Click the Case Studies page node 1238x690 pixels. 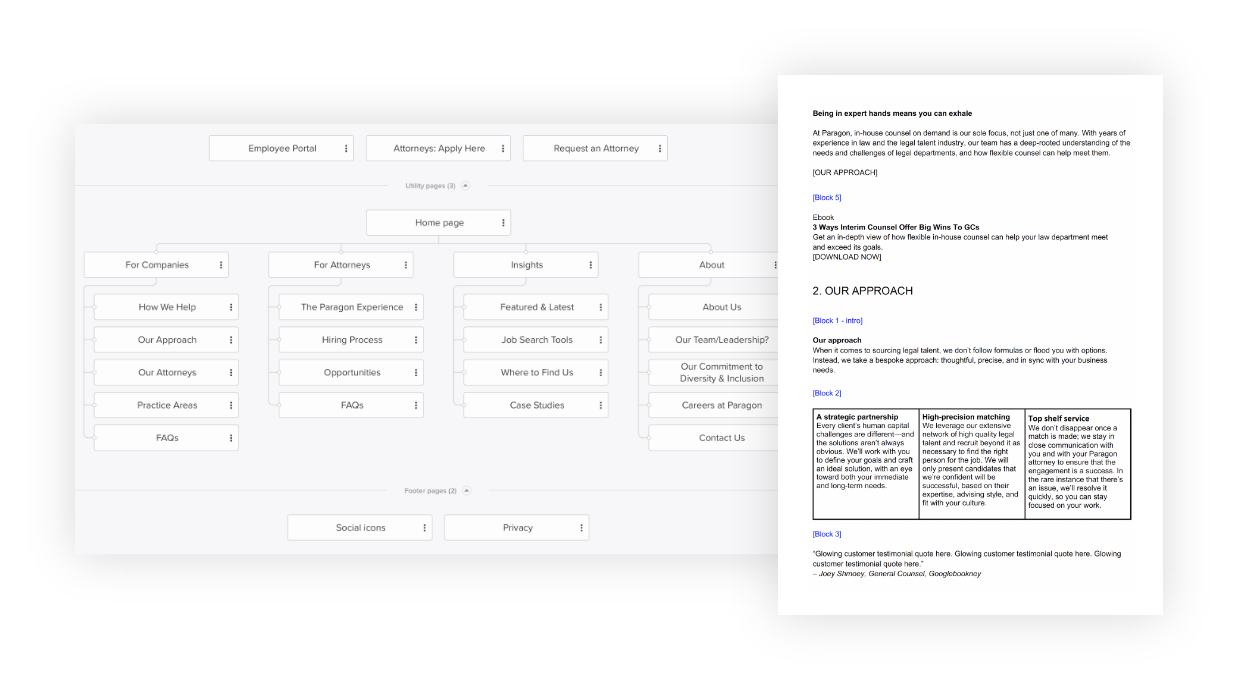(x=536, y=406)
